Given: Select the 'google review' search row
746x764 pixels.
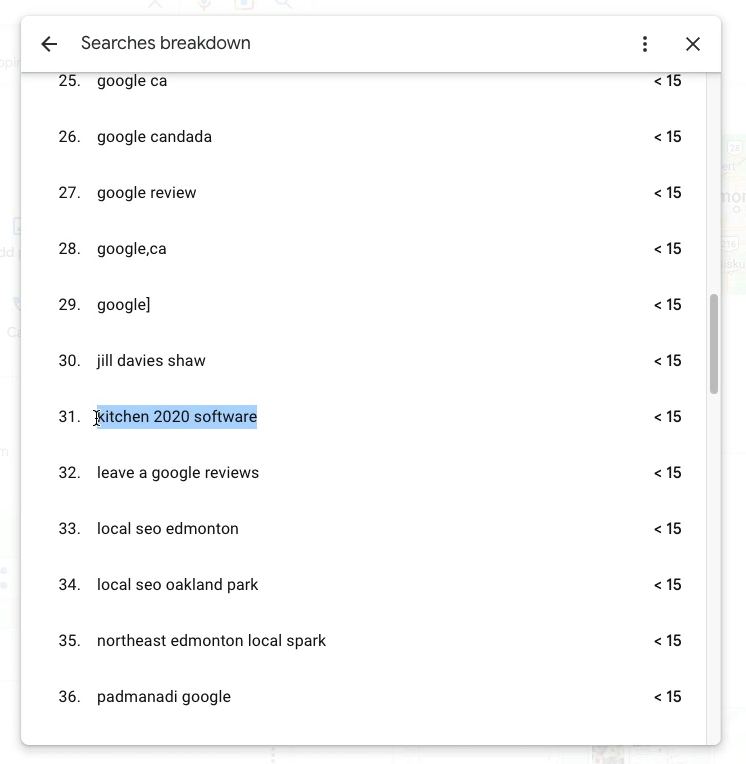Looking at the screenshot, I should point(147,193).
